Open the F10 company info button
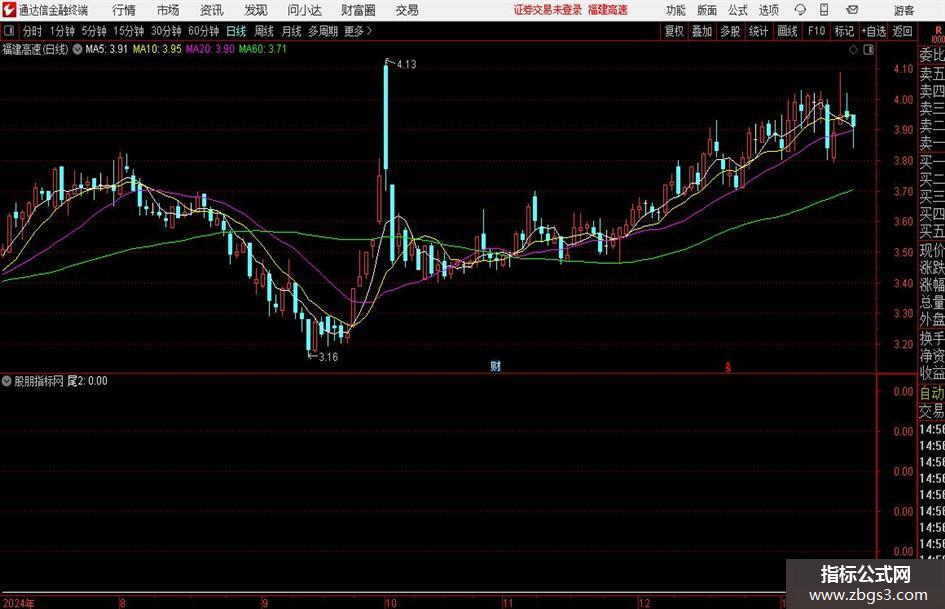Screen dimensions: 945x609 pyautogui.click(x=816, y=31)
